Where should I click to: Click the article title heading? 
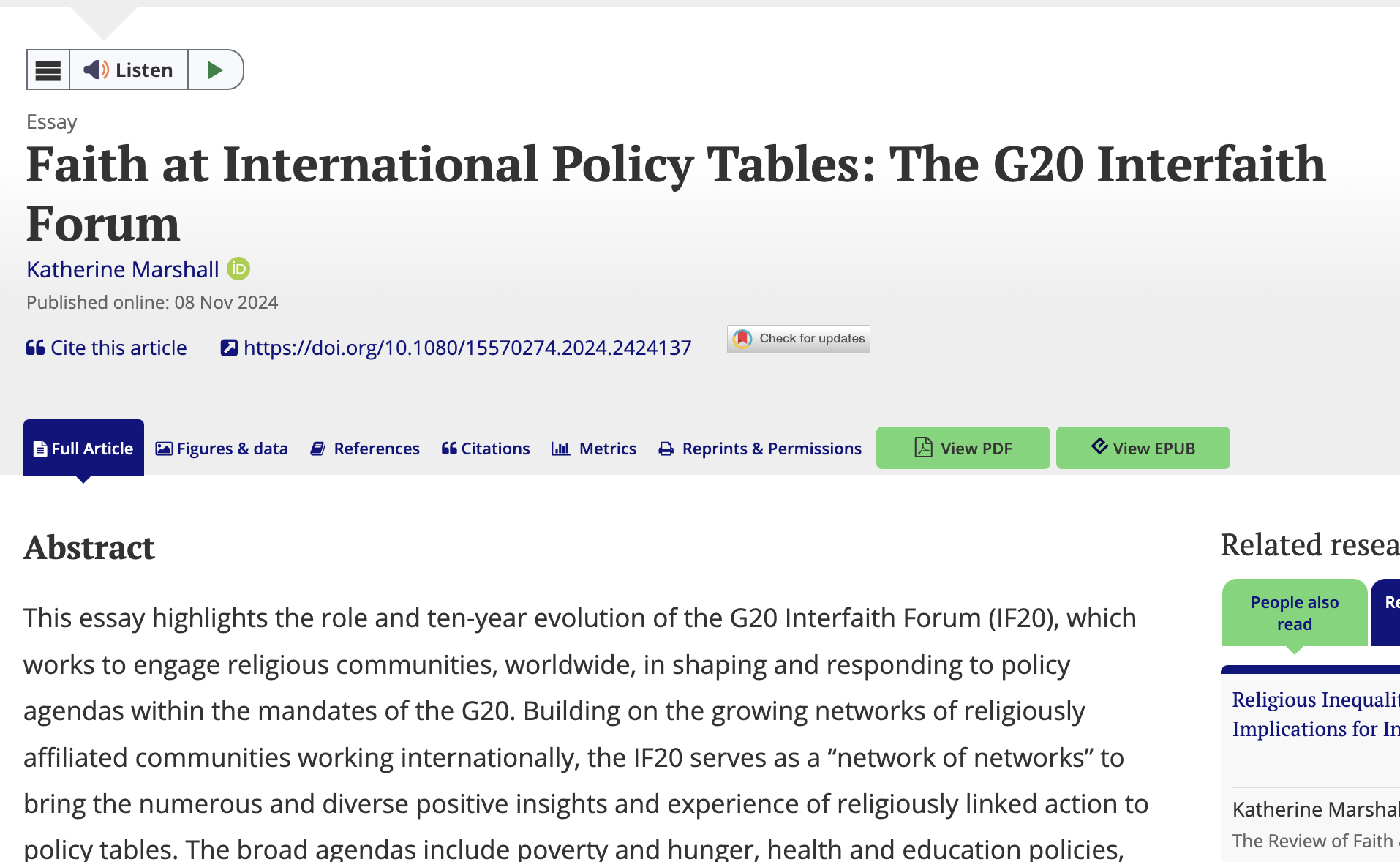[676, 193]
